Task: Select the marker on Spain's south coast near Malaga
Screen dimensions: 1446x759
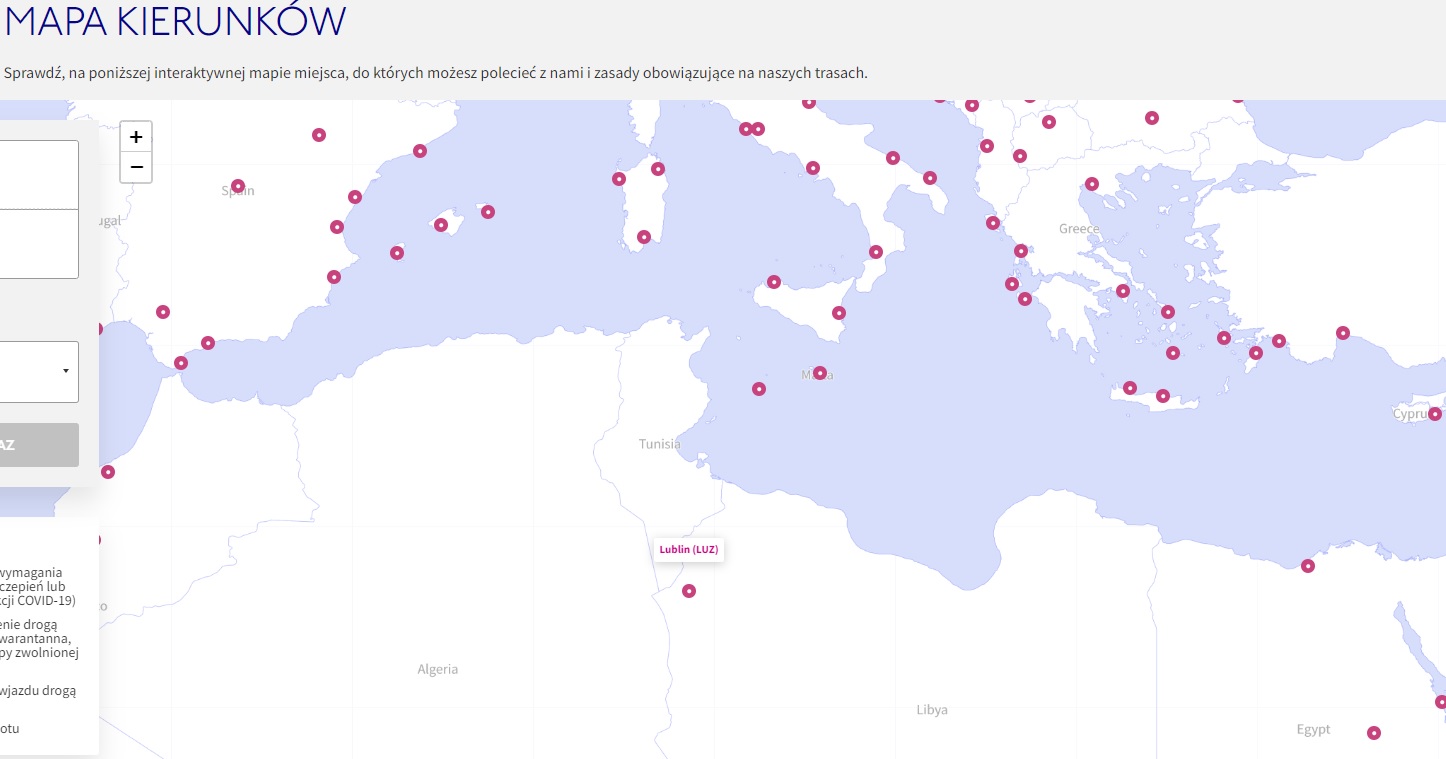Action: [208, 343]
